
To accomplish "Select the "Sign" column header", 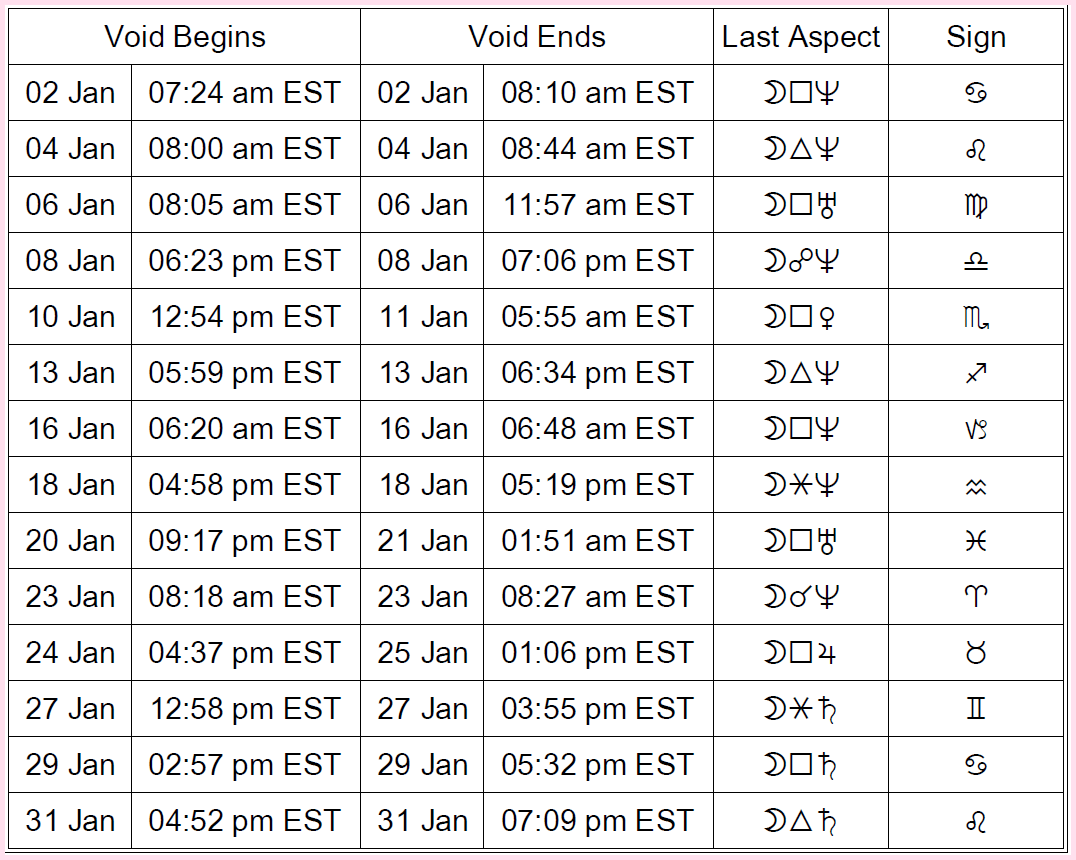I will (x=976, y=37).
